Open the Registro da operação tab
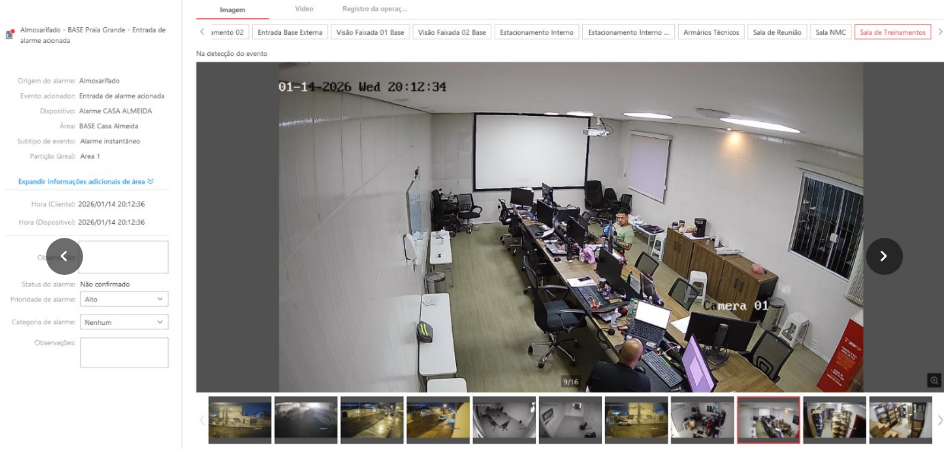 point(374,9)
